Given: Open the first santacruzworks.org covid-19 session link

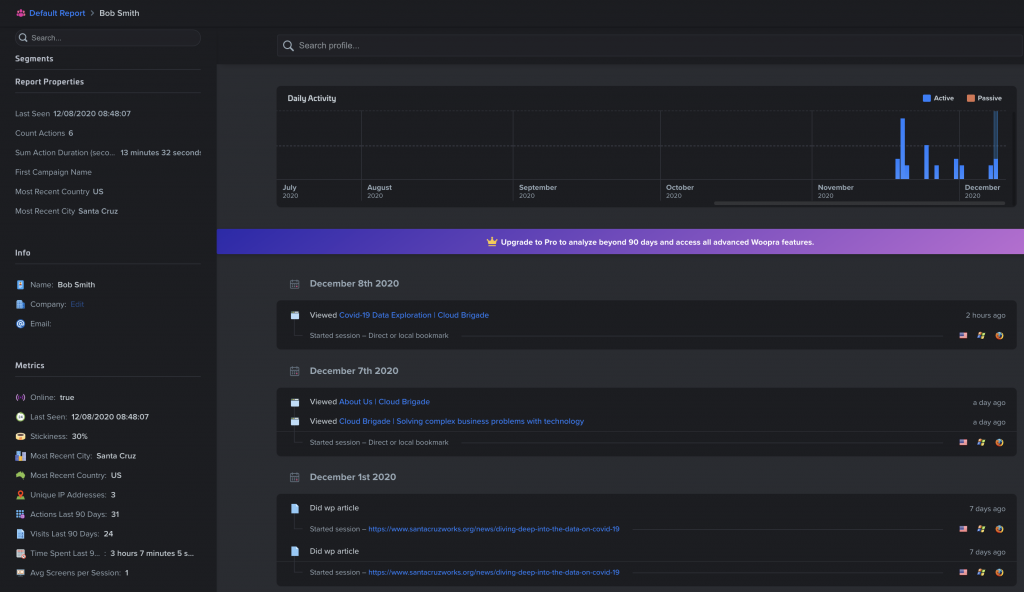Looking at the screenshot, I should (494, 529).
